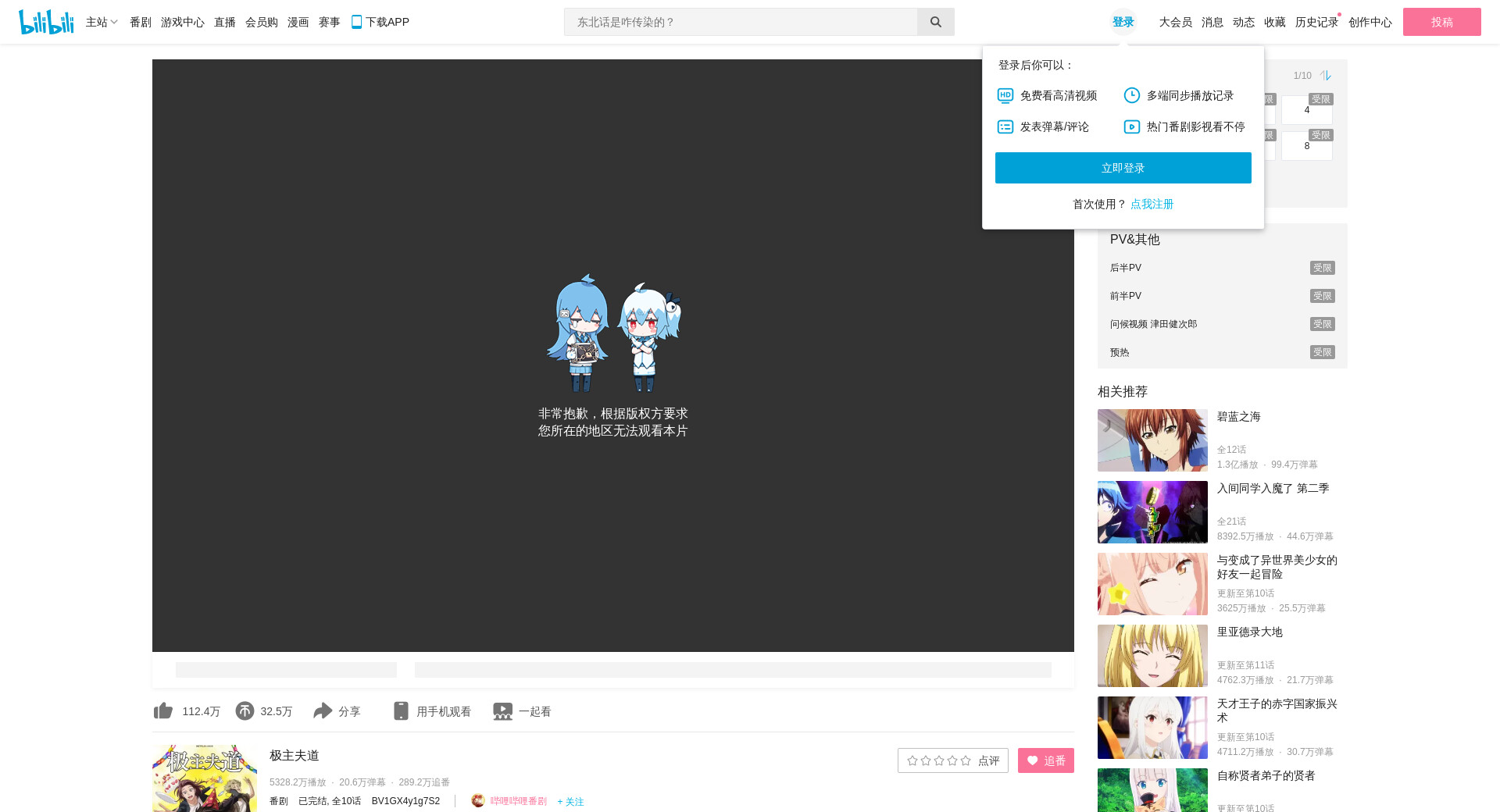1500x812 pixels.
Task: Toggle 追番 follow series button
Action: (x=1045, y=760)
